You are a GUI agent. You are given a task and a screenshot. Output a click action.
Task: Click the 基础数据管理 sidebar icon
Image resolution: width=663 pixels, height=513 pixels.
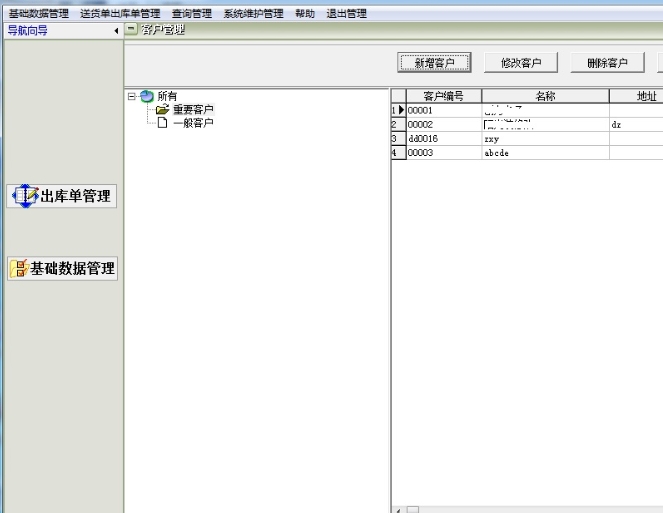19,269
